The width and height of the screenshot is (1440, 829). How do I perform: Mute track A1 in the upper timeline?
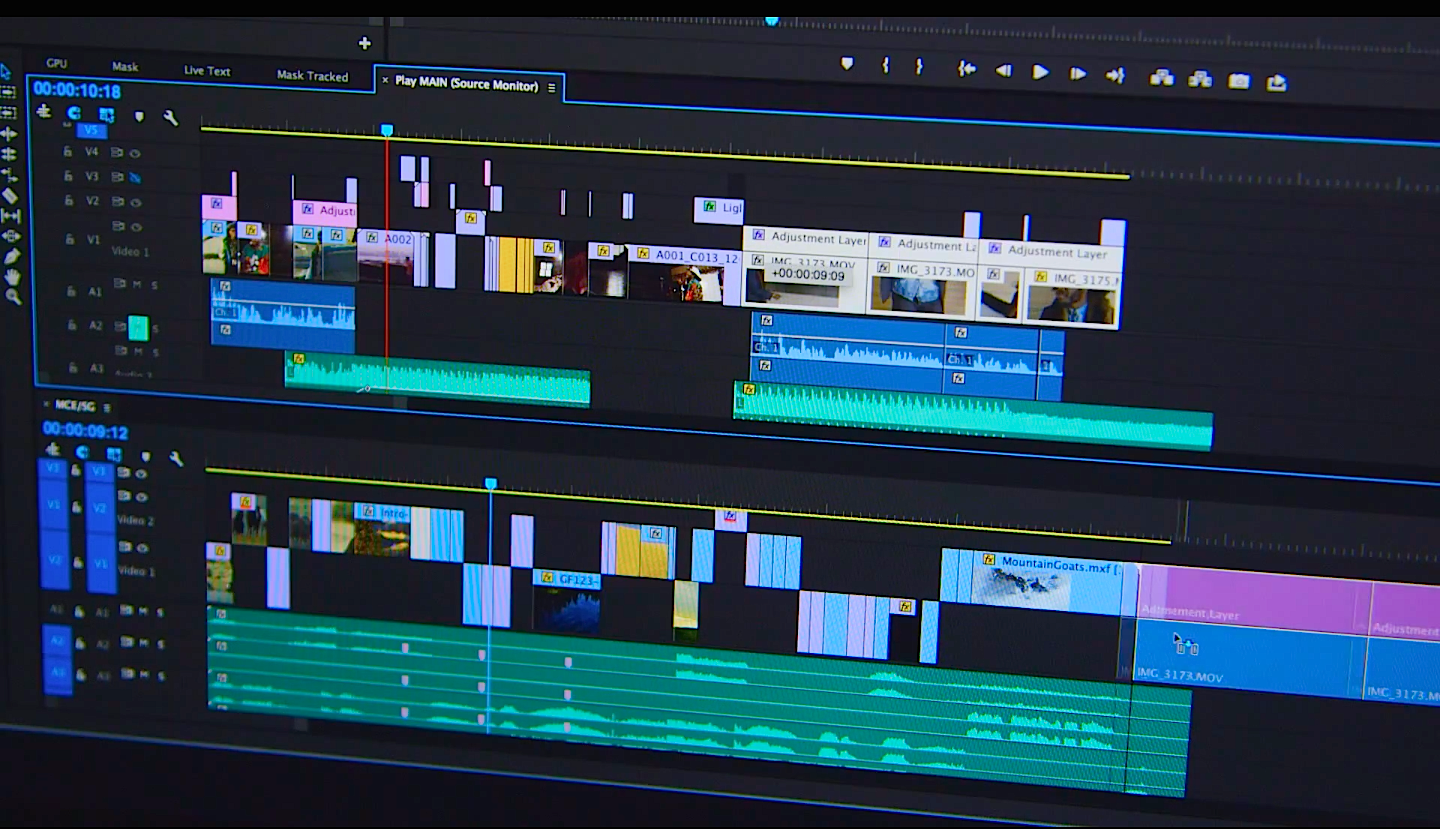pyautogui.click(x=137, y=285)
